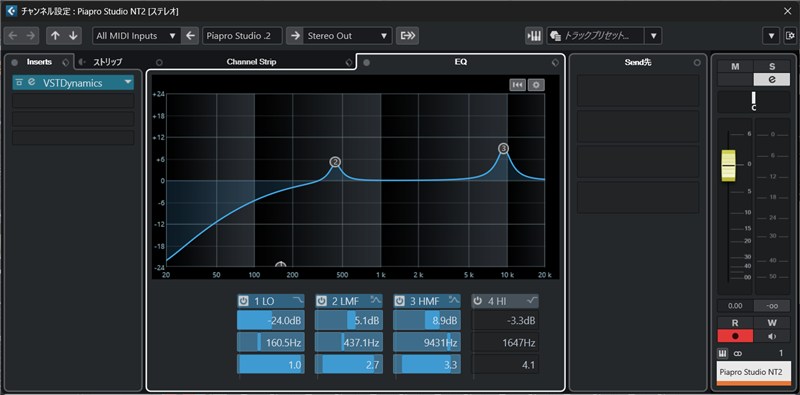This screenshot has width=800, height=395.
Task: Open the instrument editor keyboard icon
Action: tap(534, 36)
